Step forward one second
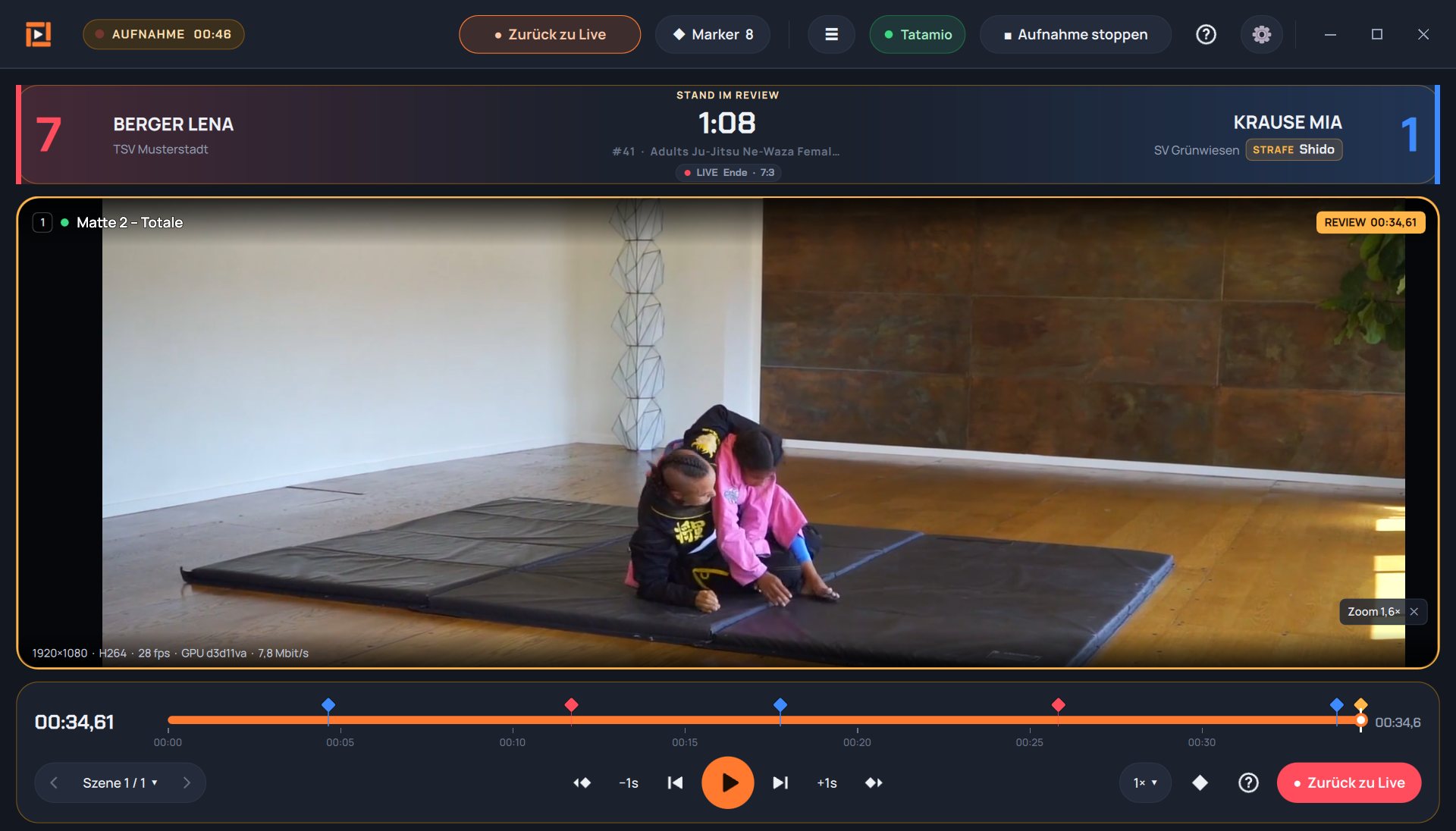This screenshot has height=831, width=1456. point(827,782)
